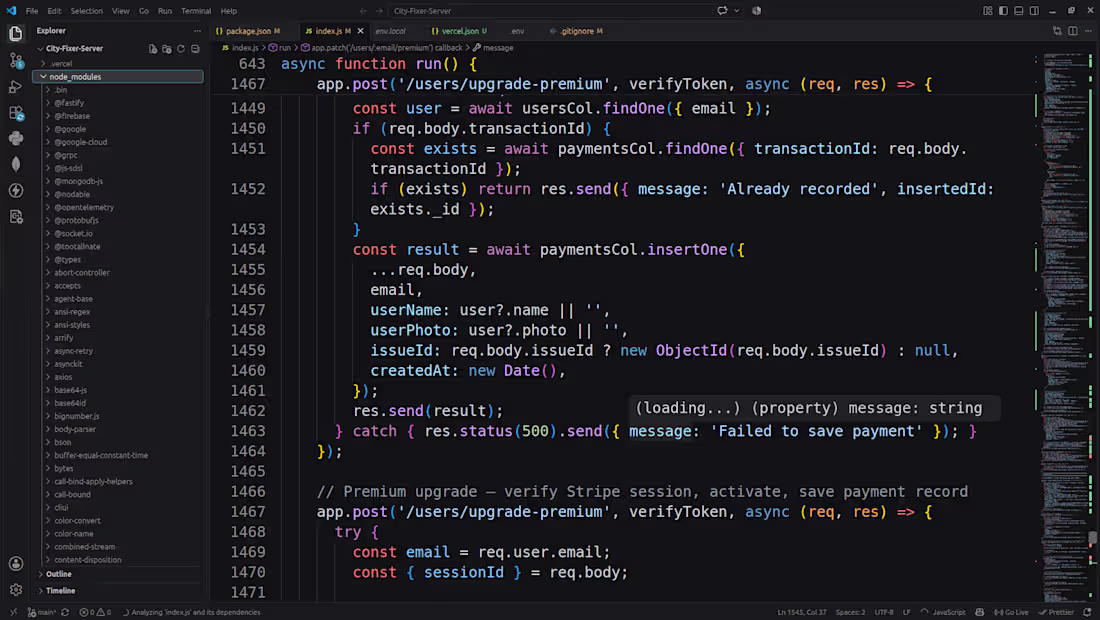1100x620 pixels.
Task: Switch to the .env tab
Action: (518, 31)
